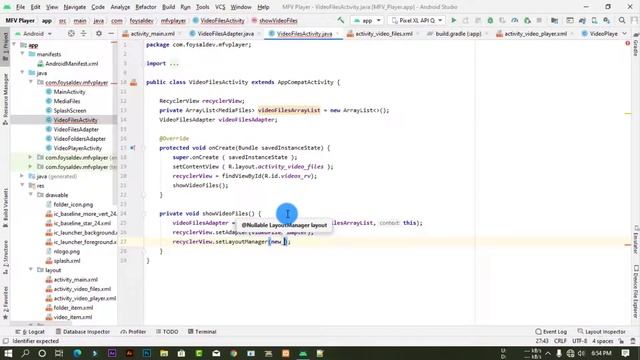Click the project panel gear settings icon

[99, 33]
